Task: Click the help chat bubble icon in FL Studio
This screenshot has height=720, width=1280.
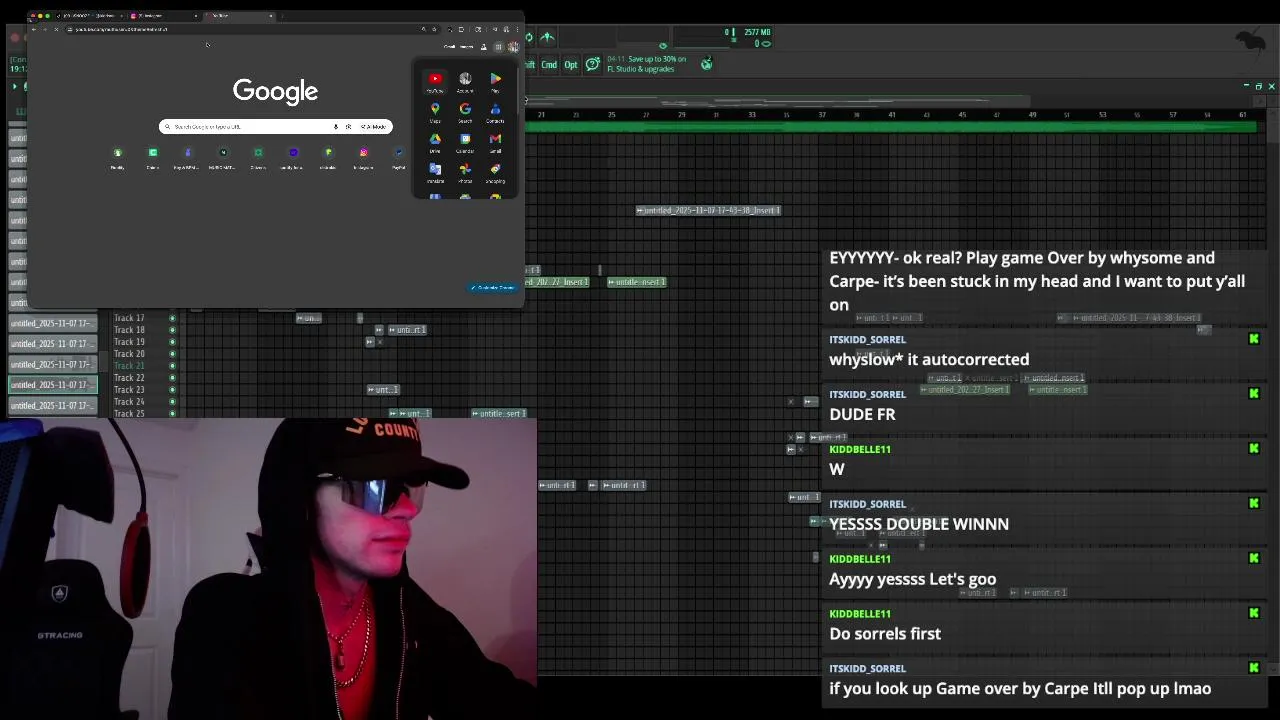Action: click(x=593, y=64)
